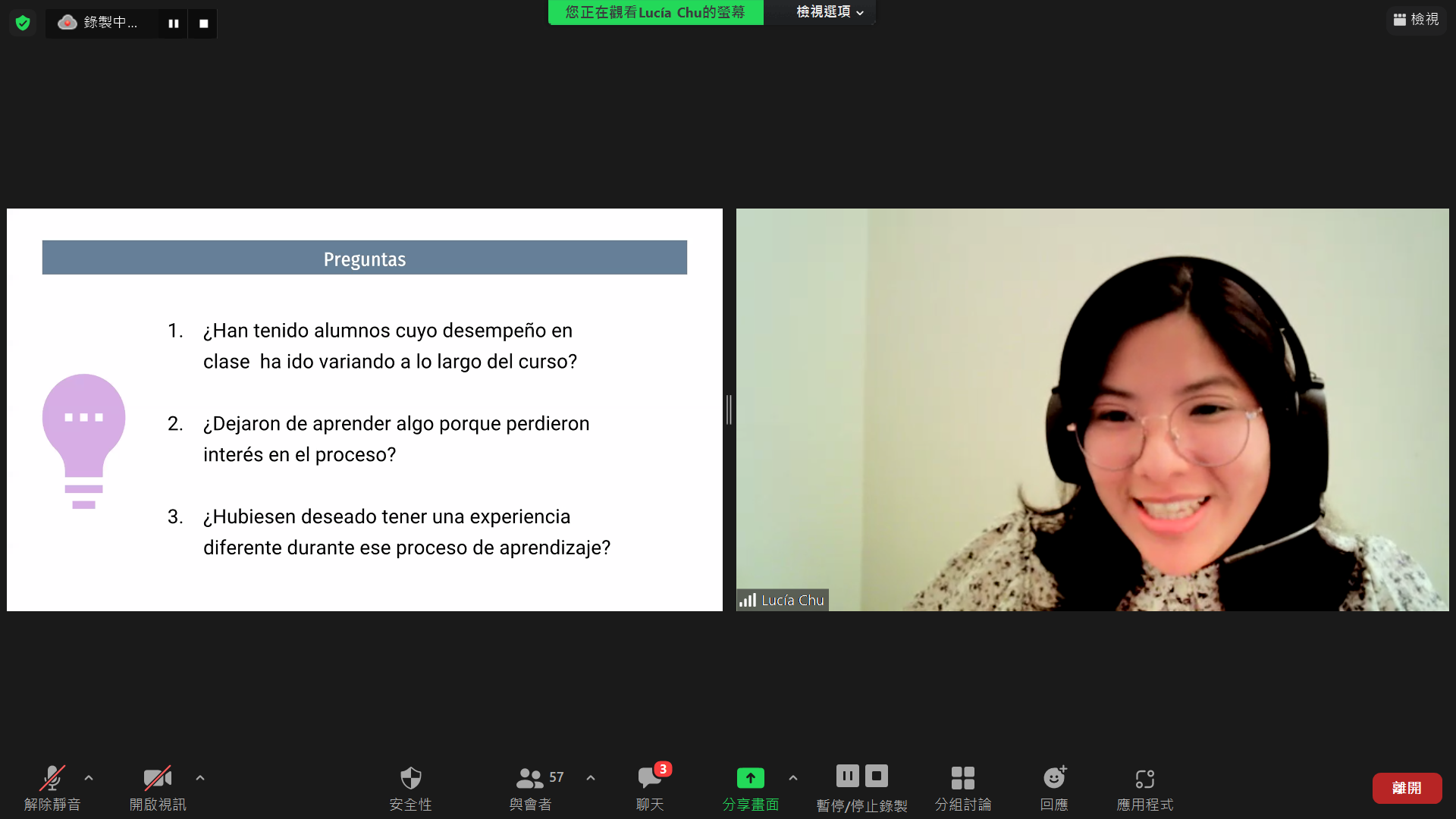The height and width of the screenshot is (819, 1456).
Task: Click the divider handle between slide and video
Action: coord(729,409)
